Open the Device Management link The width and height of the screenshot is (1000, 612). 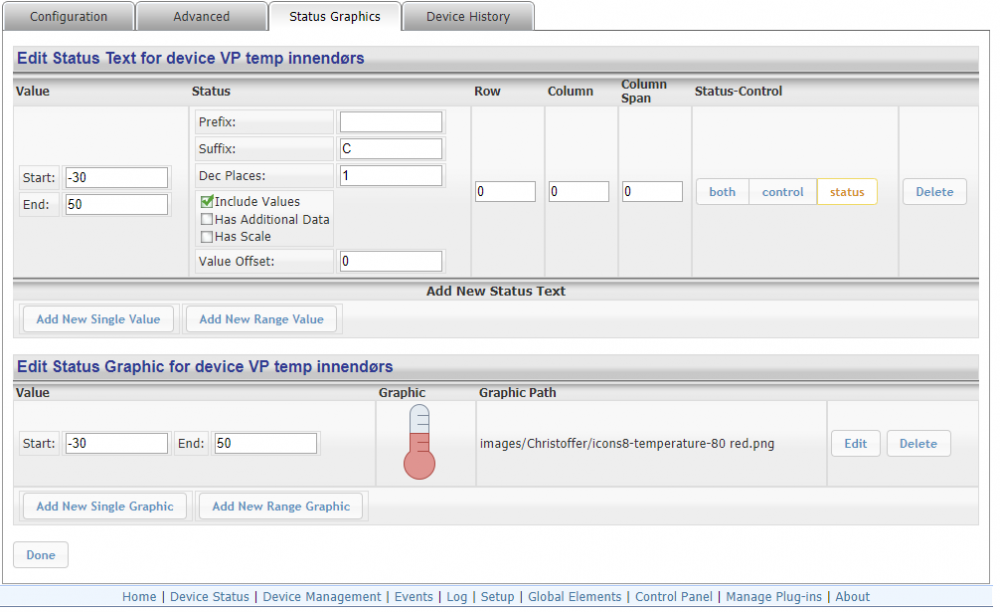[322, 597]
